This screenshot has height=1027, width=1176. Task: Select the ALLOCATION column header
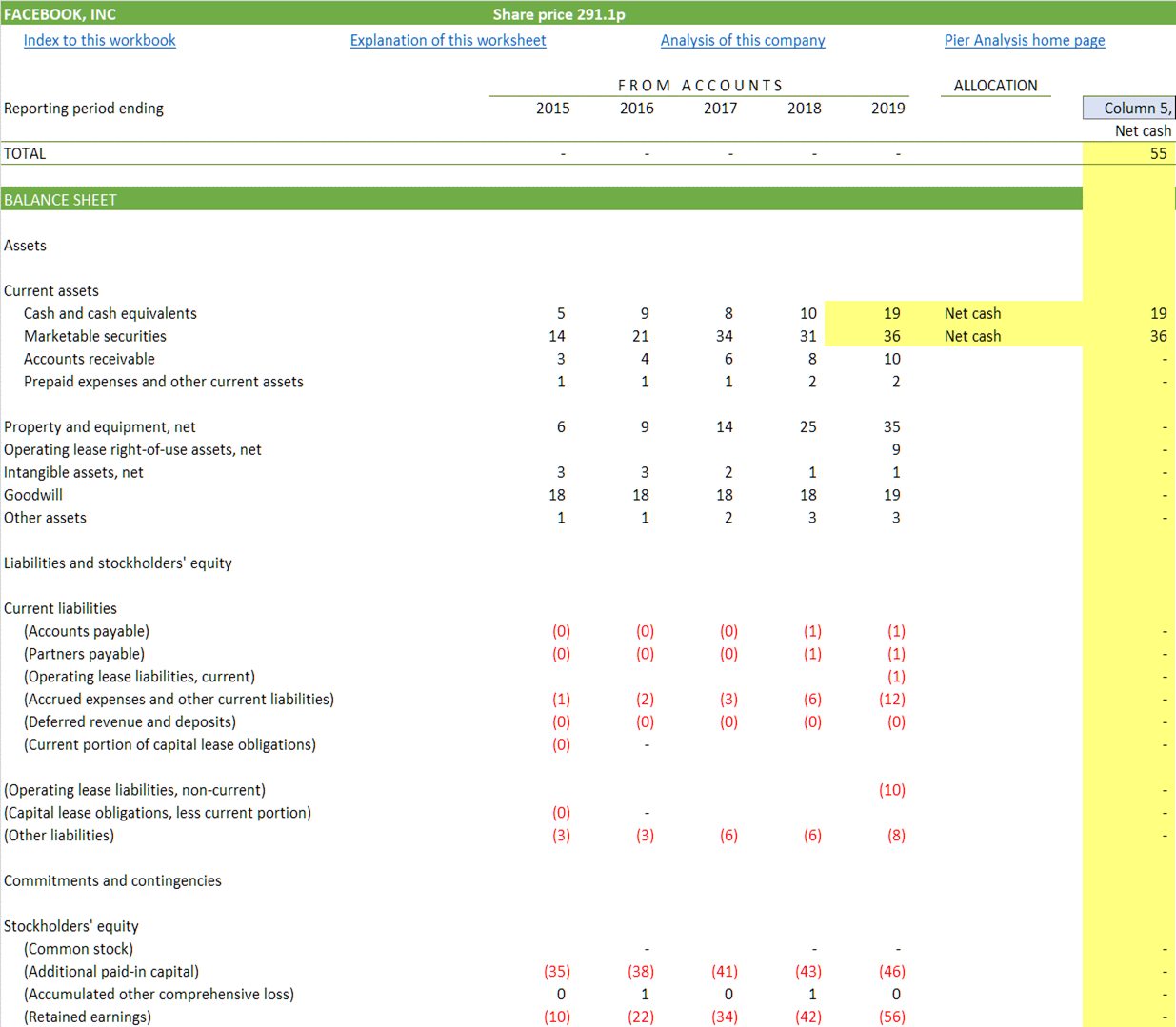pyautogui.click(x=995, y=86)
